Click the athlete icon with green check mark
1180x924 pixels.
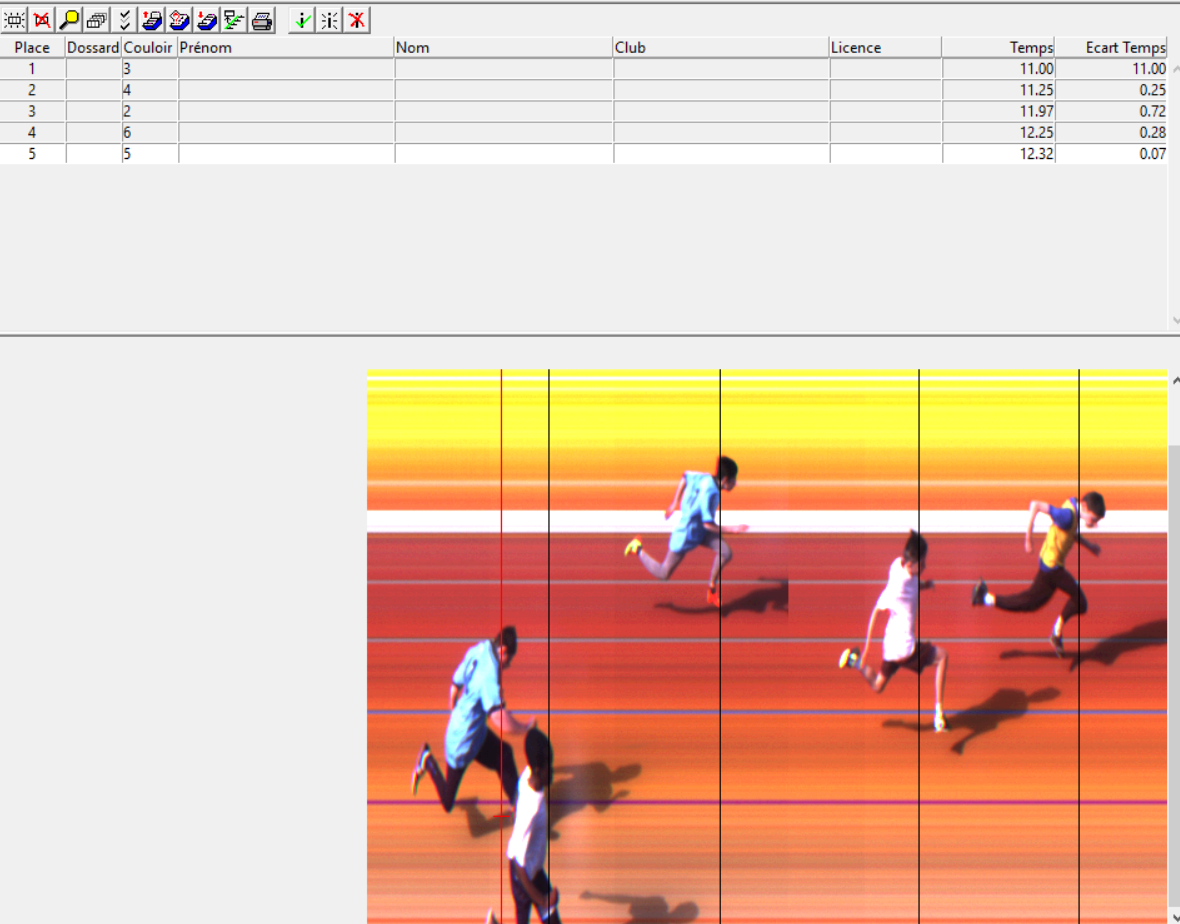point(302,20)
